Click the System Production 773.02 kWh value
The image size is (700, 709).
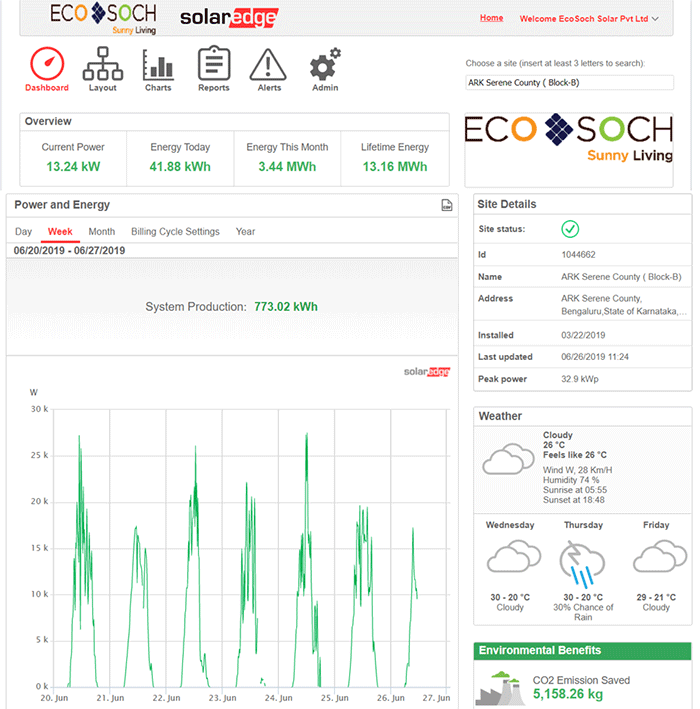click(286, 307)
